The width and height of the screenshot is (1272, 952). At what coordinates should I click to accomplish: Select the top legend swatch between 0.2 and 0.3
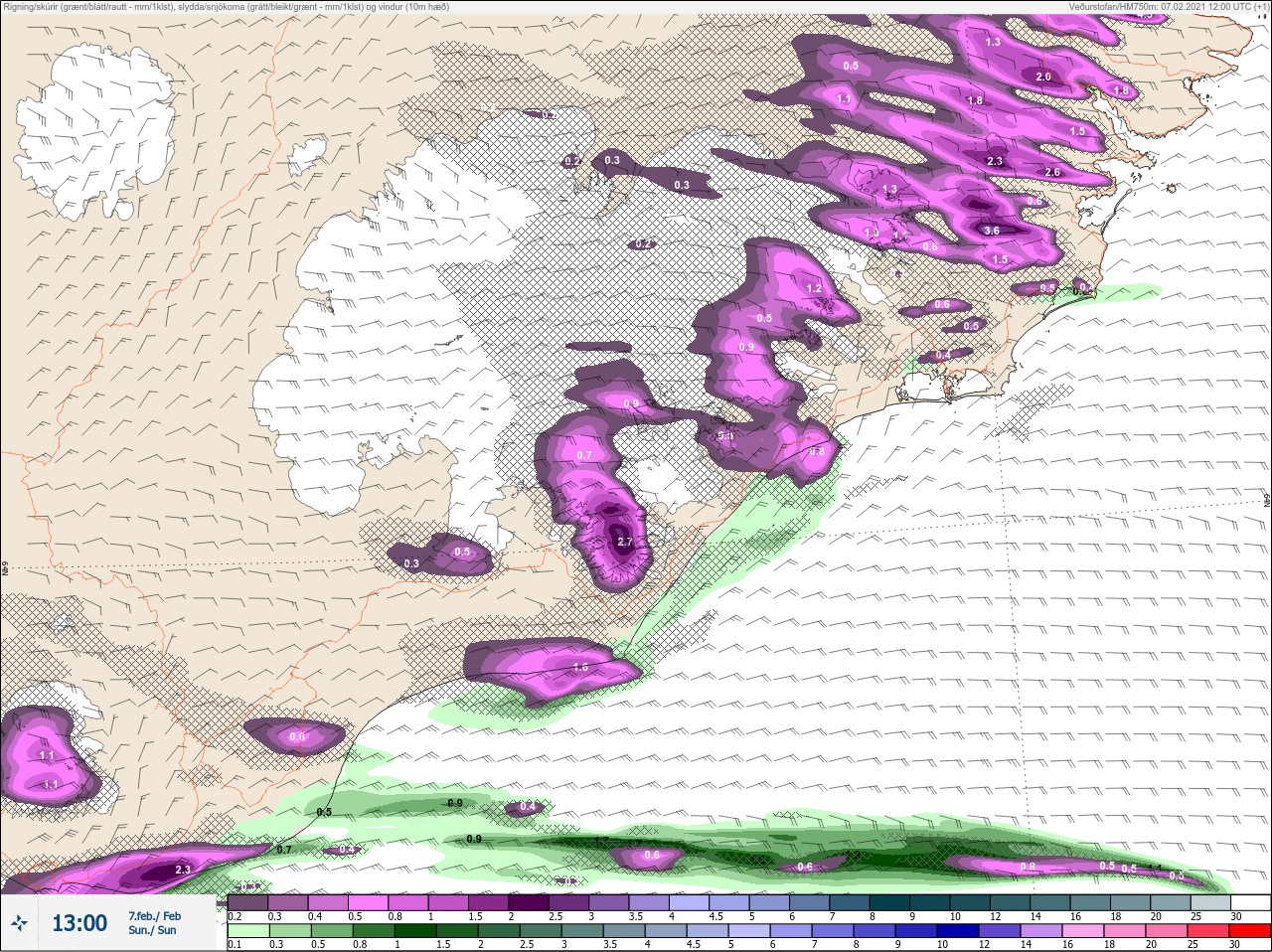pos(247,902)
